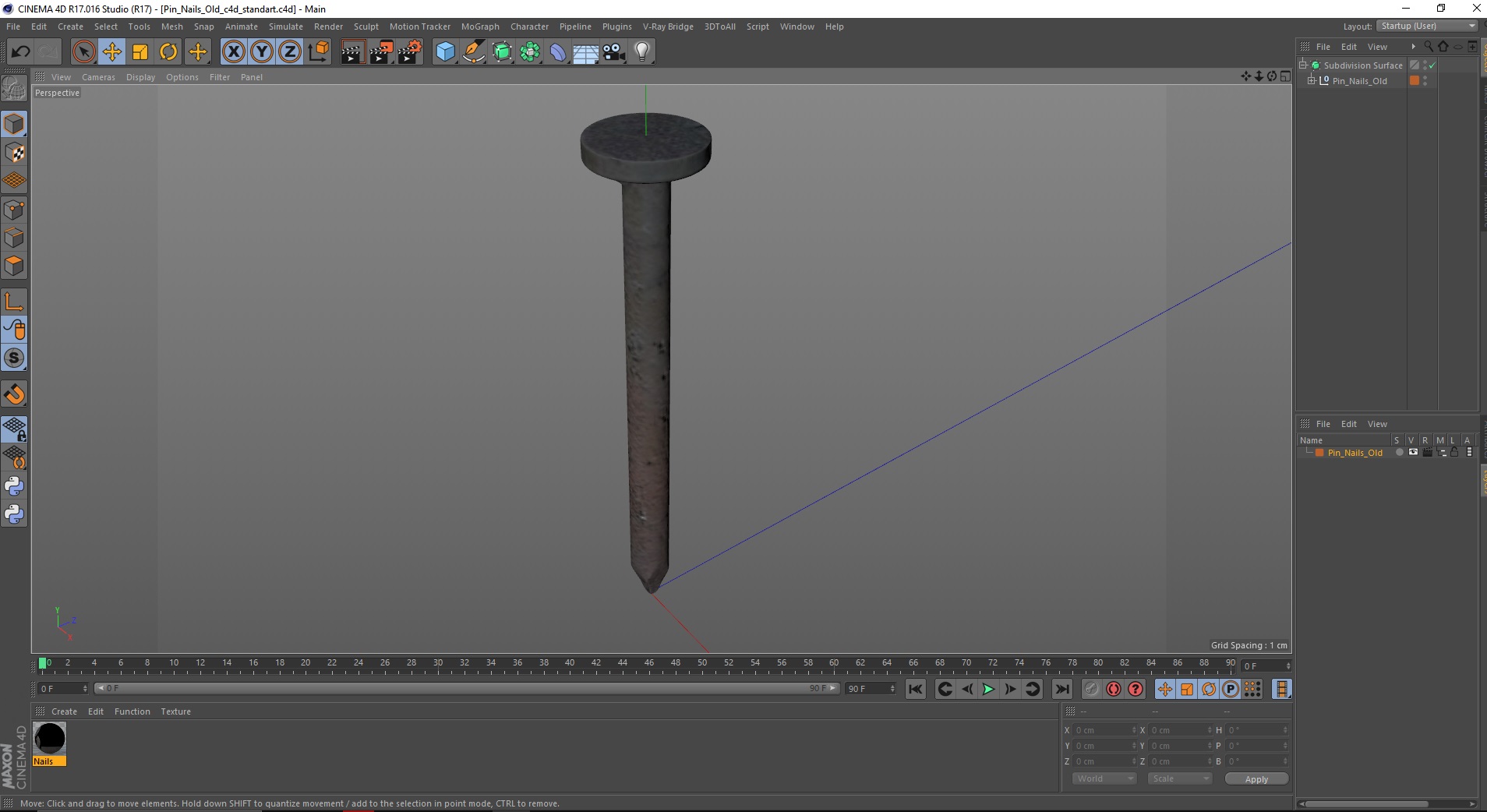Switch to Points mode

click(14, 210)
